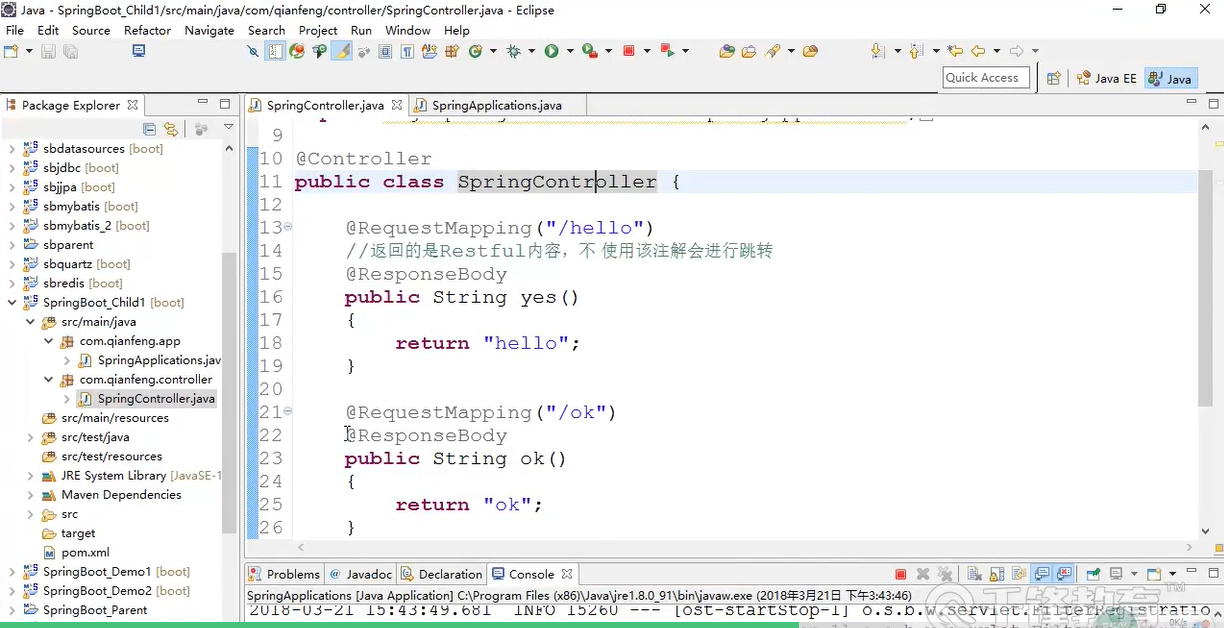The height and width of the screenshot is (628, 1224).
Task: Open the Debug dropdown arrow
Action: point(532,51)
